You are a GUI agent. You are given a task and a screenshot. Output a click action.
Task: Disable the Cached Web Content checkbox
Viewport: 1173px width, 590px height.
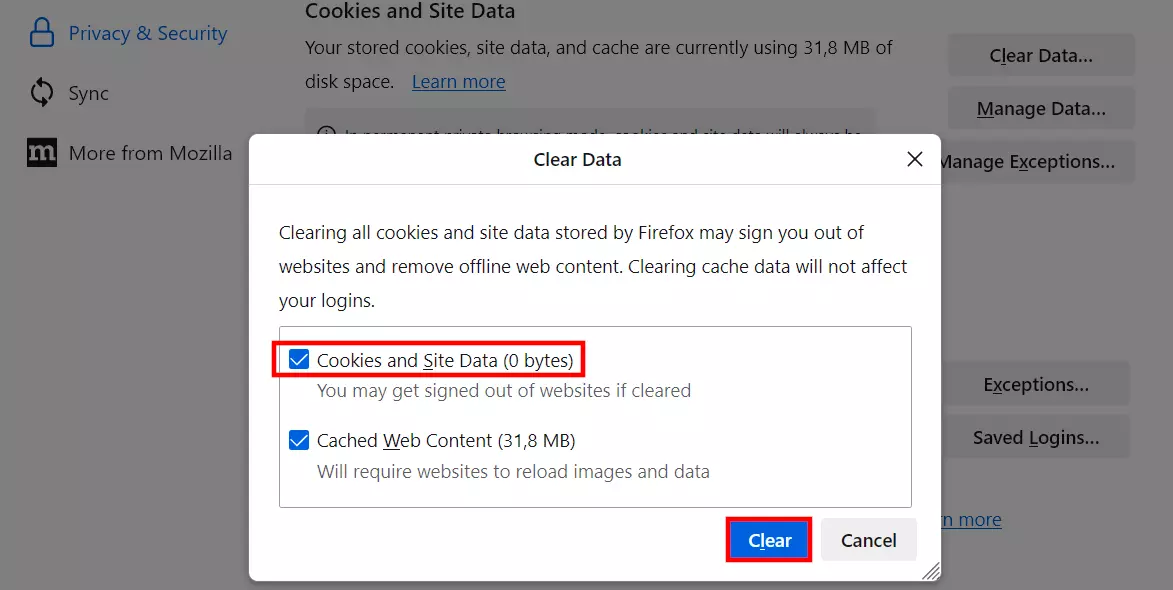point(297,439)
